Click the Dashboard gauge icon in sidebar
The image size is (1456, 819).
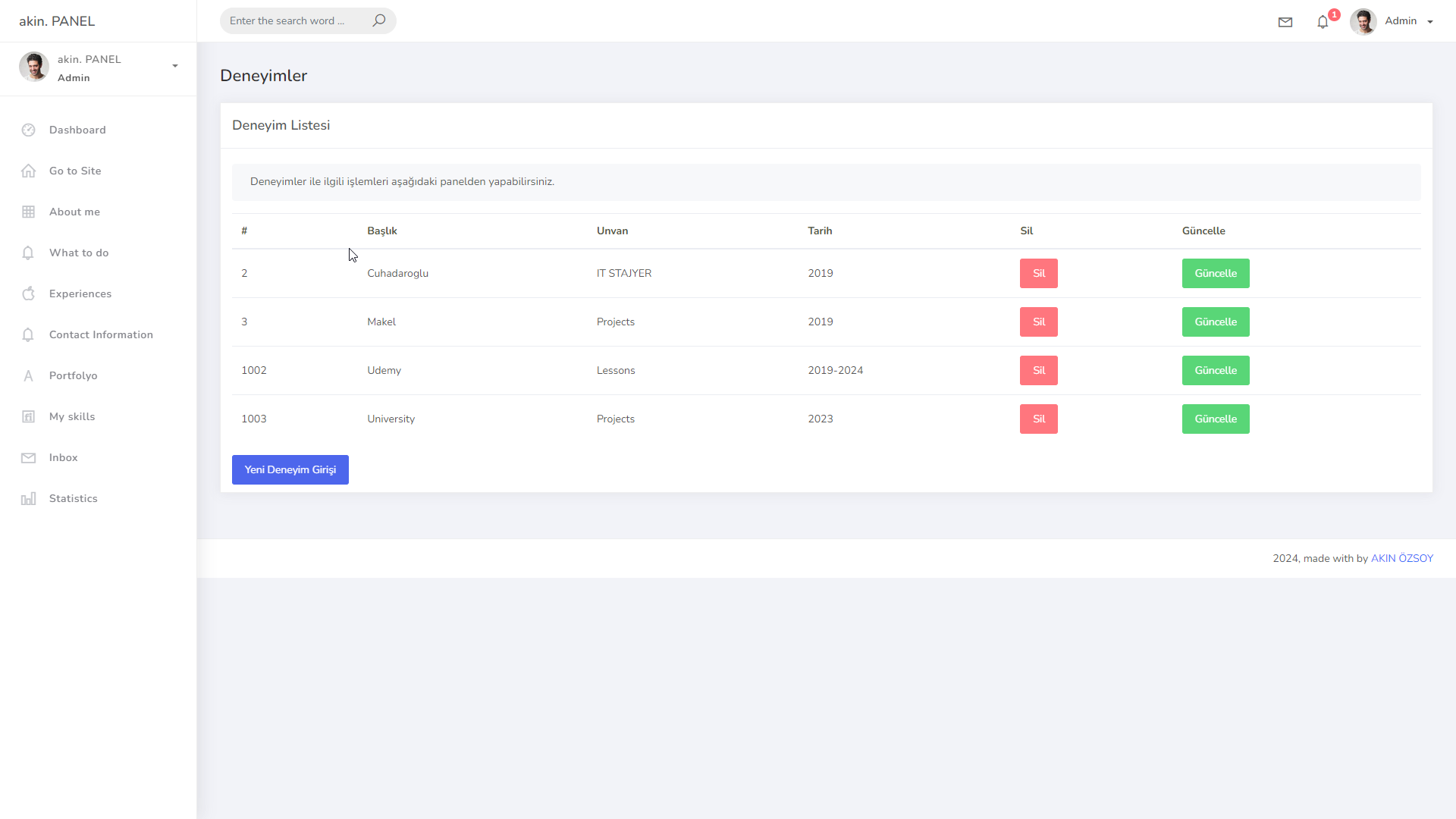[29, 130]
